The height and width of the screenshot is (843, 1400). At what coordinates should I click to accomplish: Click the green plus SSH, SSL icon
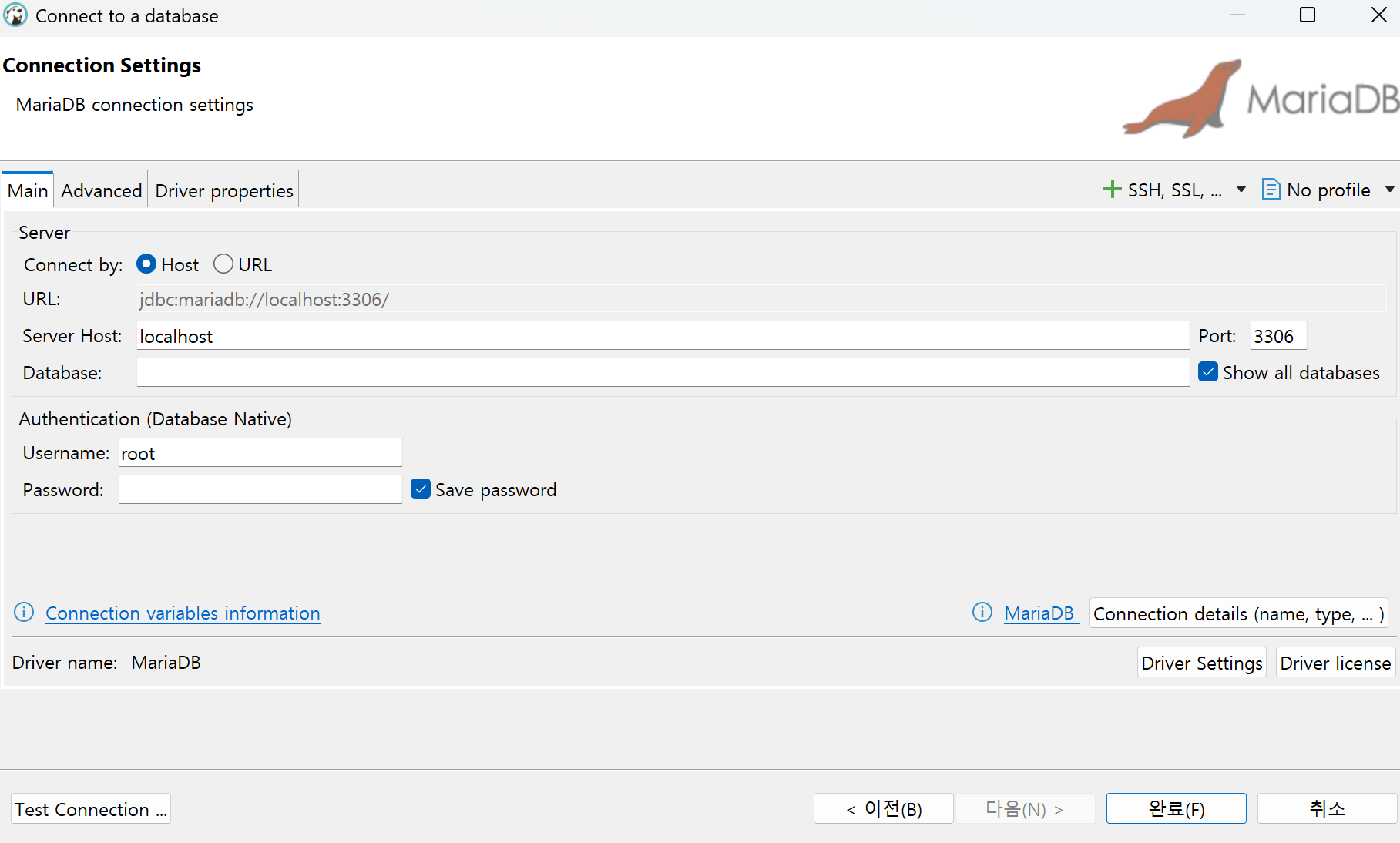tap(1112, 190)
